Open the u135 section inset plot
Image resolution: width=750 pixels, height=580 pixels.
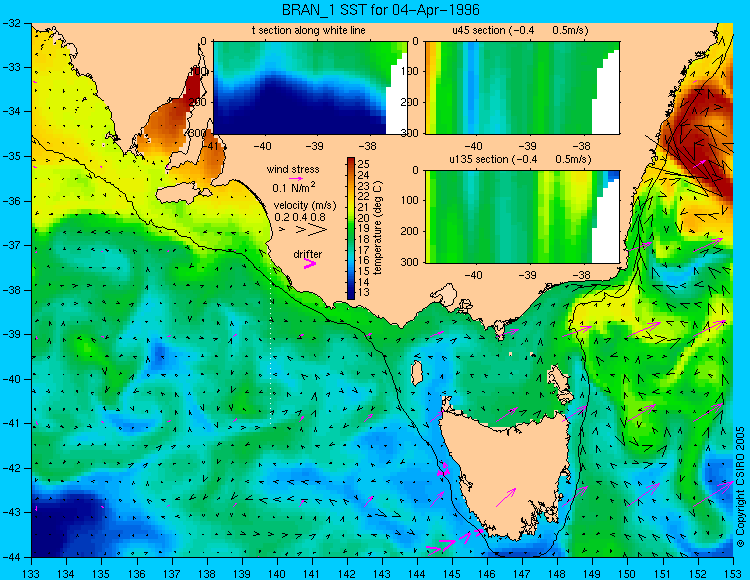[522, 217]
